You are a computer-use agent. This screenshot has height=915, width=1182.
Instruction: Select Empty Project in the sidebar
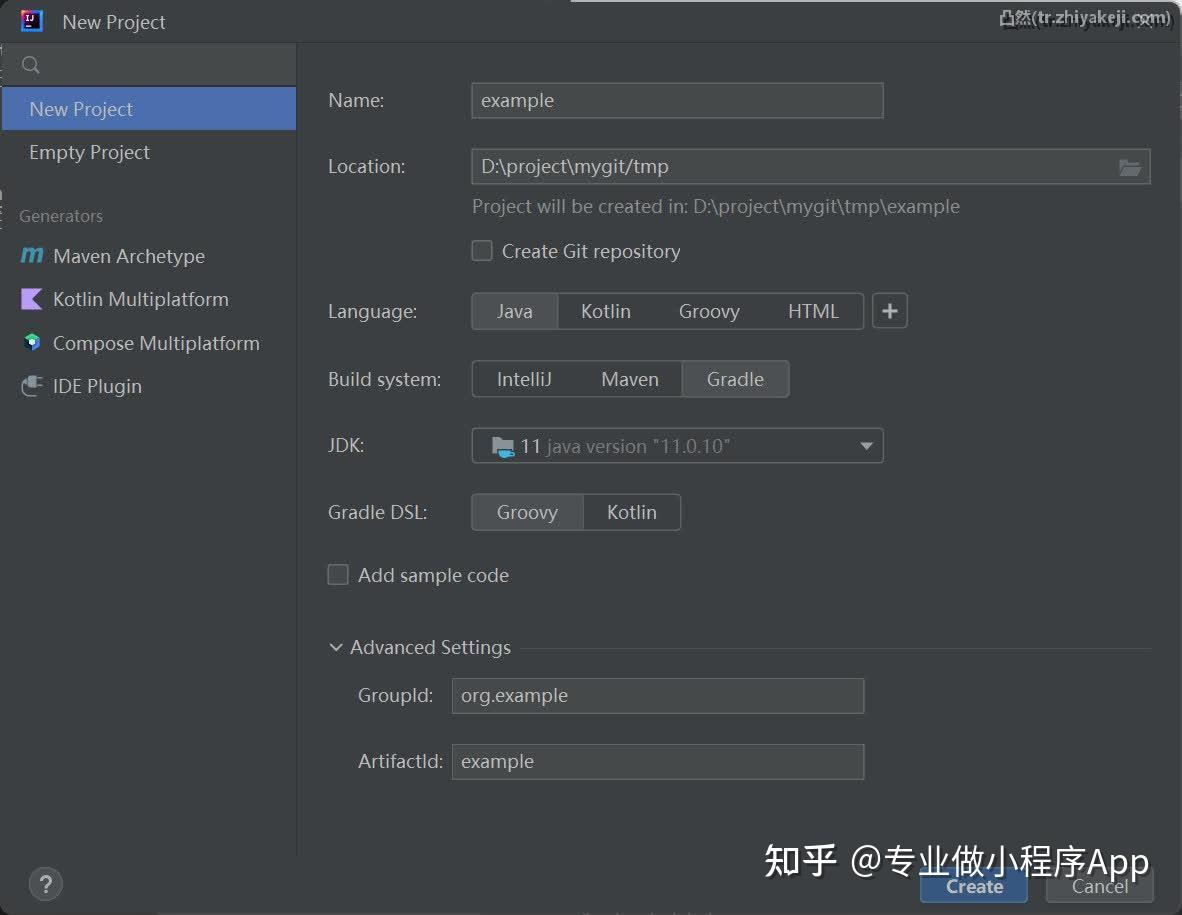click(149, 152)
